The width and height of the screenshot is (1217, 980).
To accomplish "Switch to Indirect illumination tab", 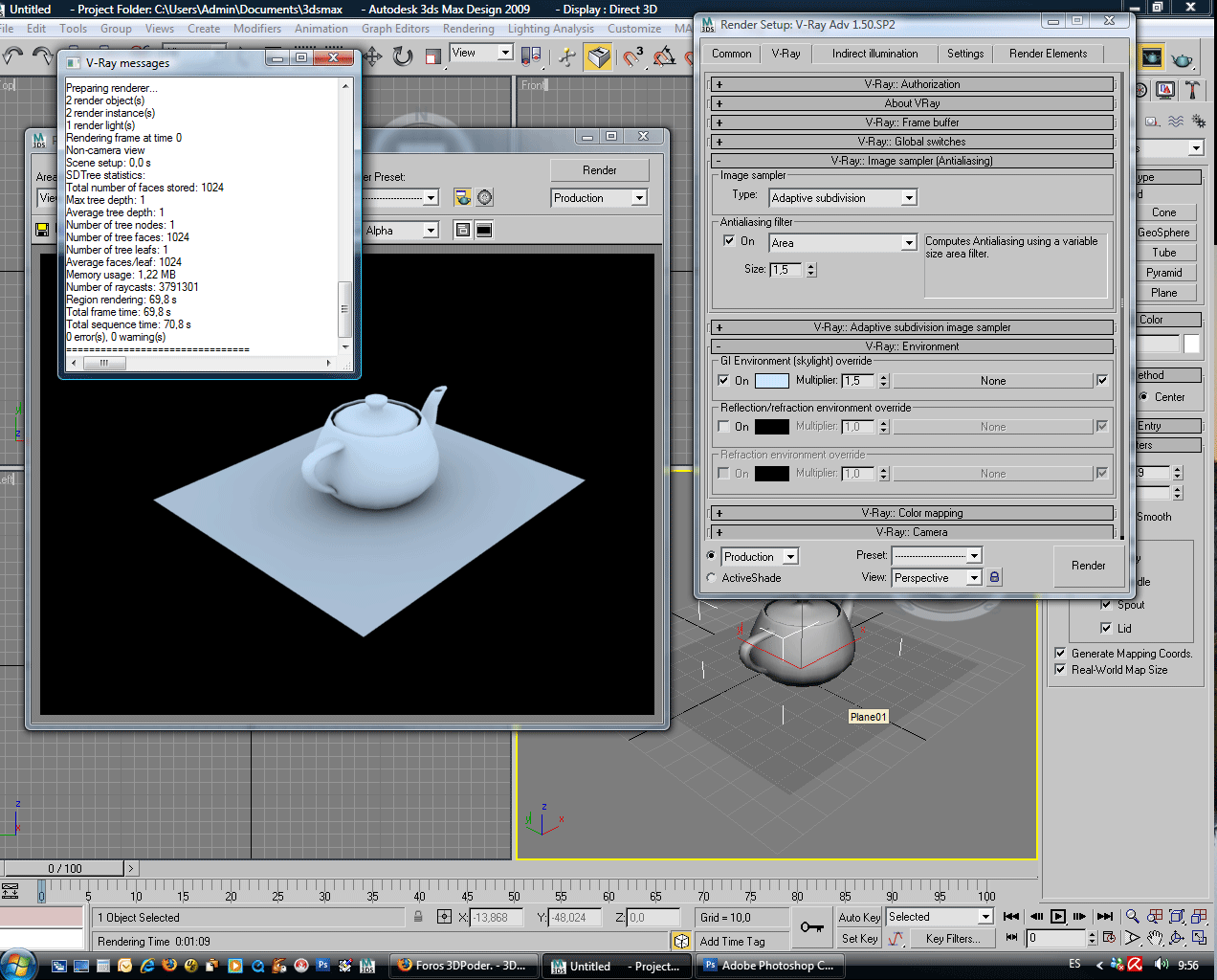I will click(x=874, y=54).
